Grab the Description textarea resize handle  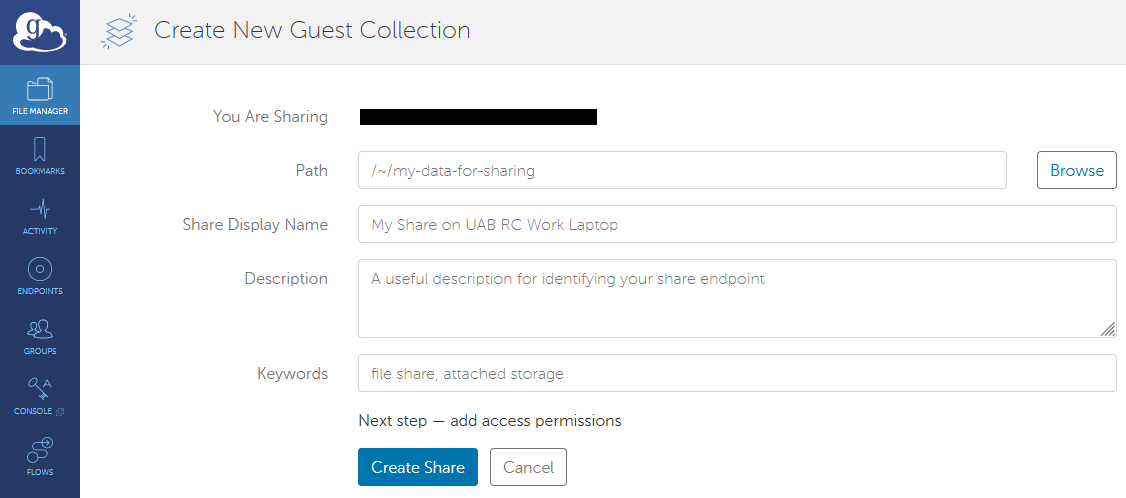click(x=1108, y=329)
